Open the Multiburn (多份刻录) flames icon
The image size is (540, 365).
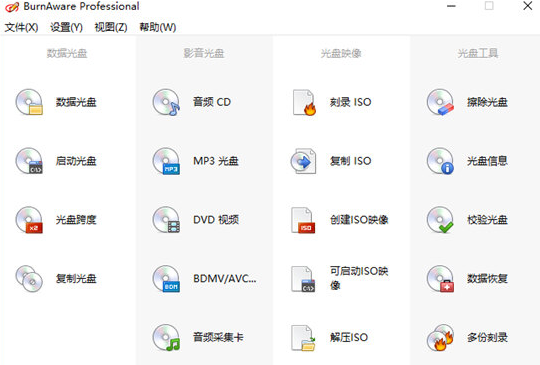click(440, 337)
